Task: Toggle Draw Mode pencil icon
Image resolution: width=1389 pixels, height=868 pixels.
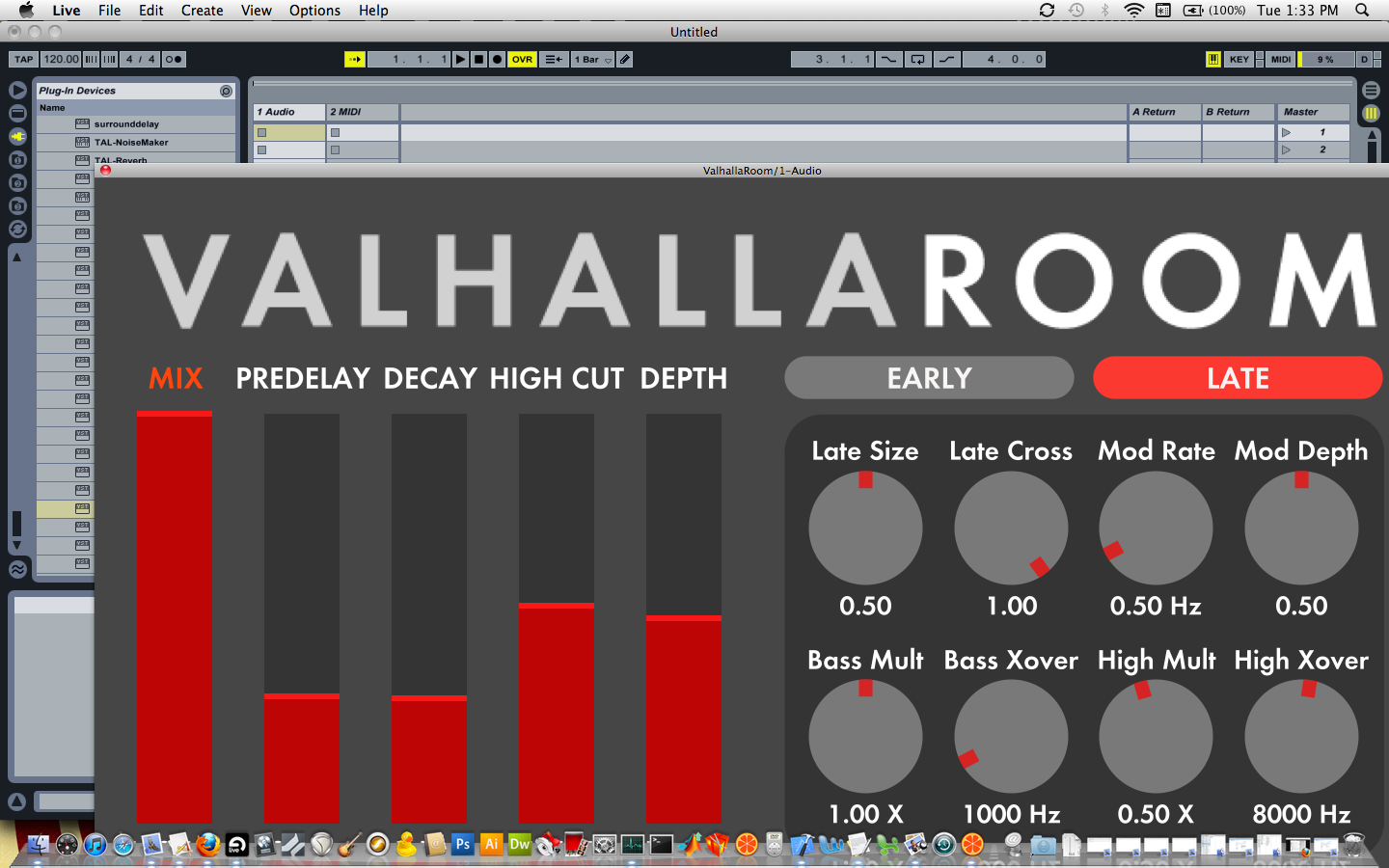Action: pyautogui.click(x=625, y=59)
